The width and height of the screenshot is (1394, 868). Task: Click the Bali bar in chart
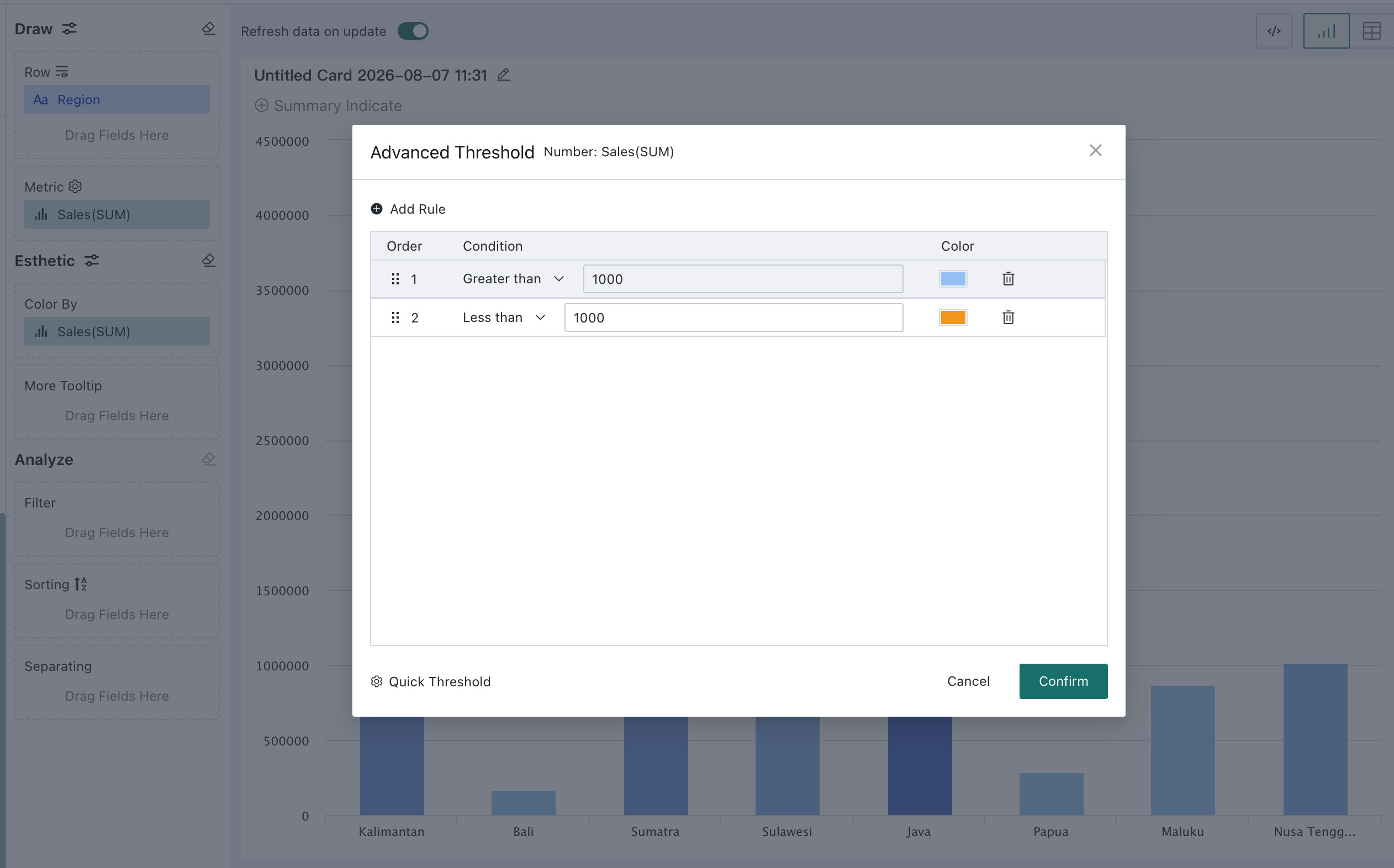tap(524, 802)
